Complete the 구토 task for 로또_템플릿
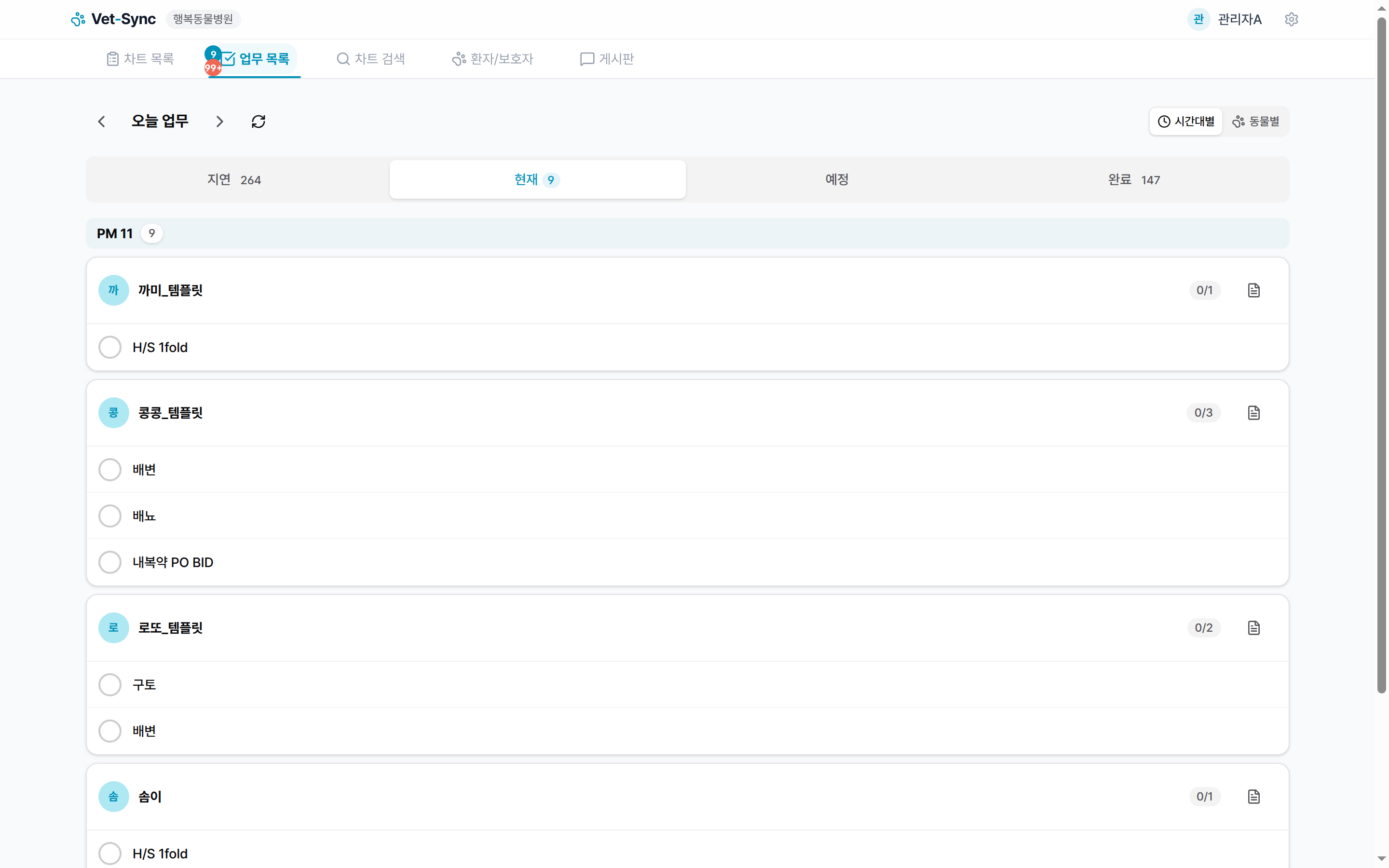 tap(109, 684)
